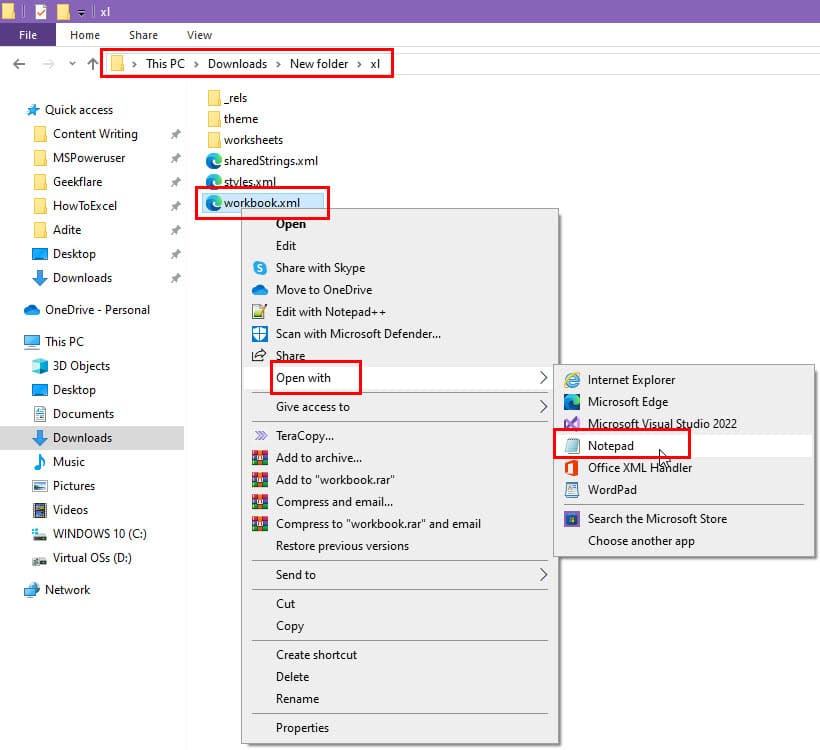Choose Delete in context menu

pyautogui.click(x=292, y=677)
